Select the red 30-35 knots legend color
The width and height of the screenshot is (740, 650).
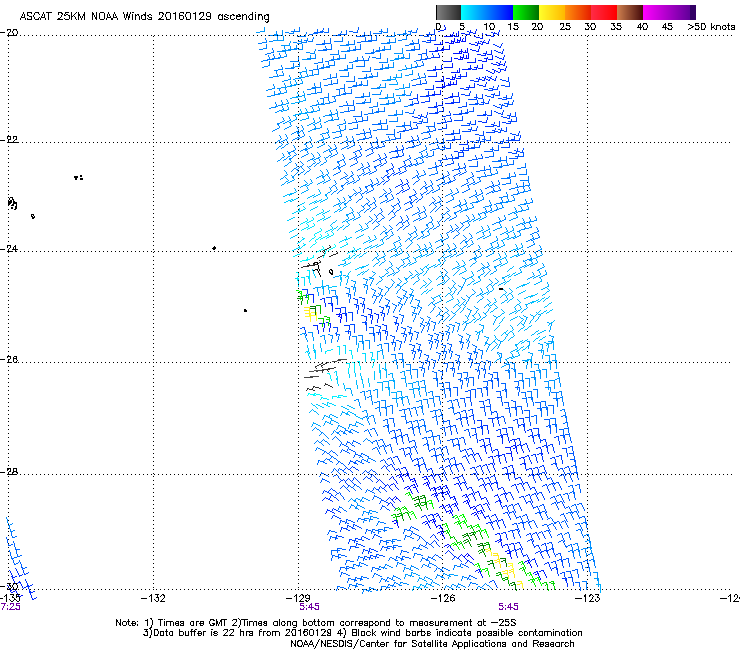[604, 12]
